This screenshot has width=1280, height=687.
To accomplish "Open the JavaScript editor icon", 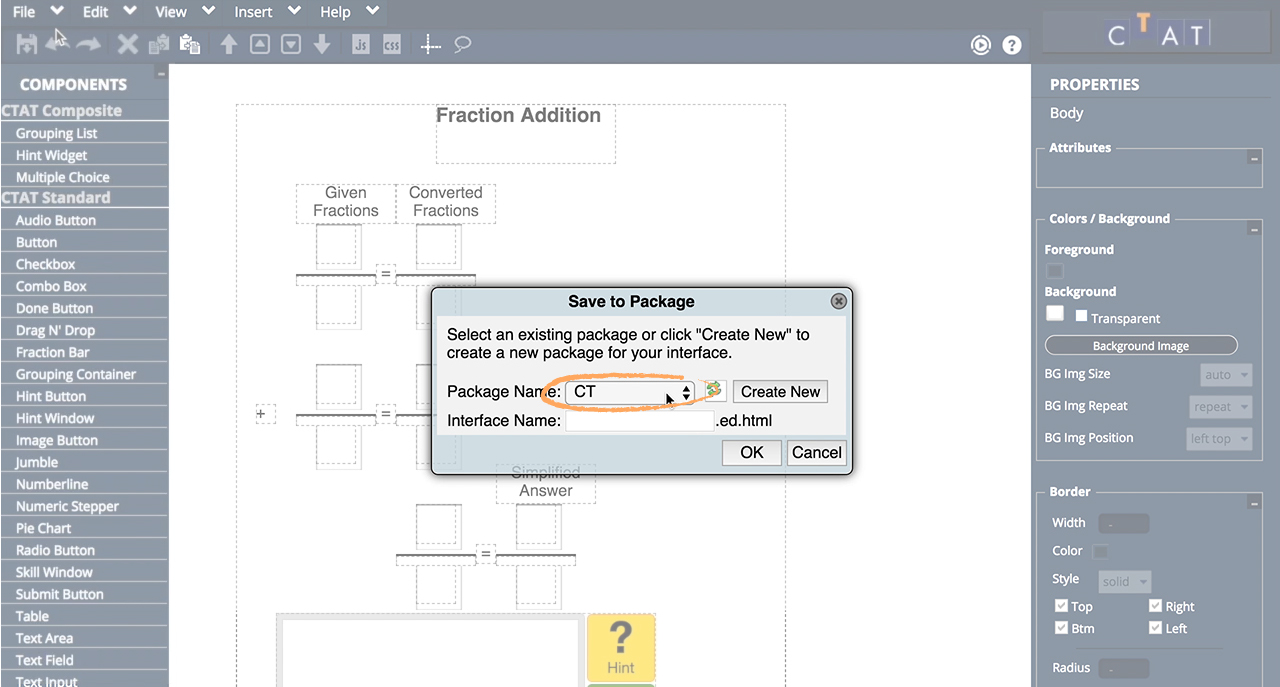I will coord(360,44).
